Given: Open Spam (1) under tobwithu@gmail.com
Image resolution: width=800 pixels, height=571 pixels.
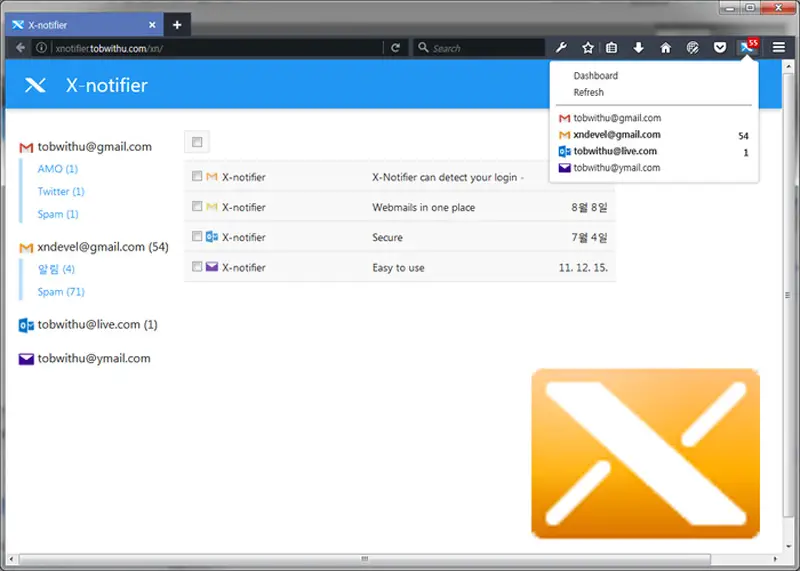Looking at the screenshot, I should pos(58,214).
